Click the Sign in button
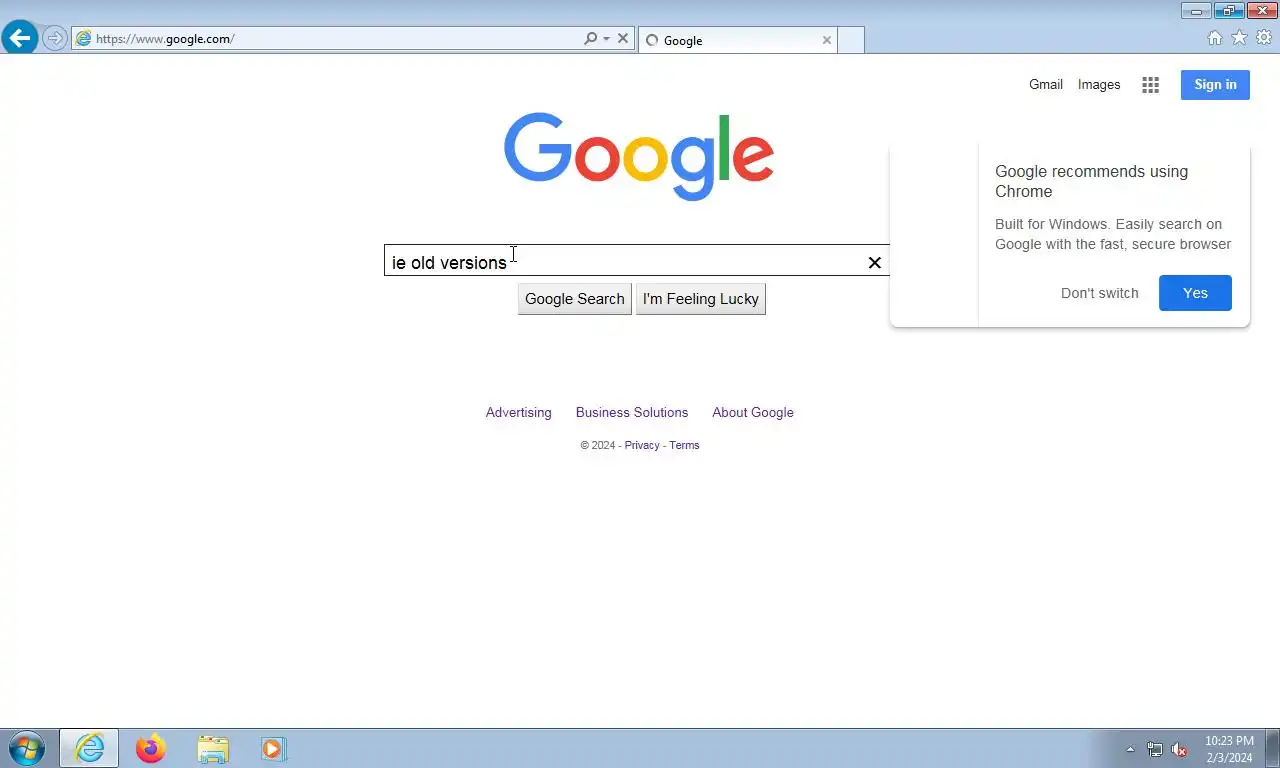1280x768 pixels. (x=1215, y=84)
